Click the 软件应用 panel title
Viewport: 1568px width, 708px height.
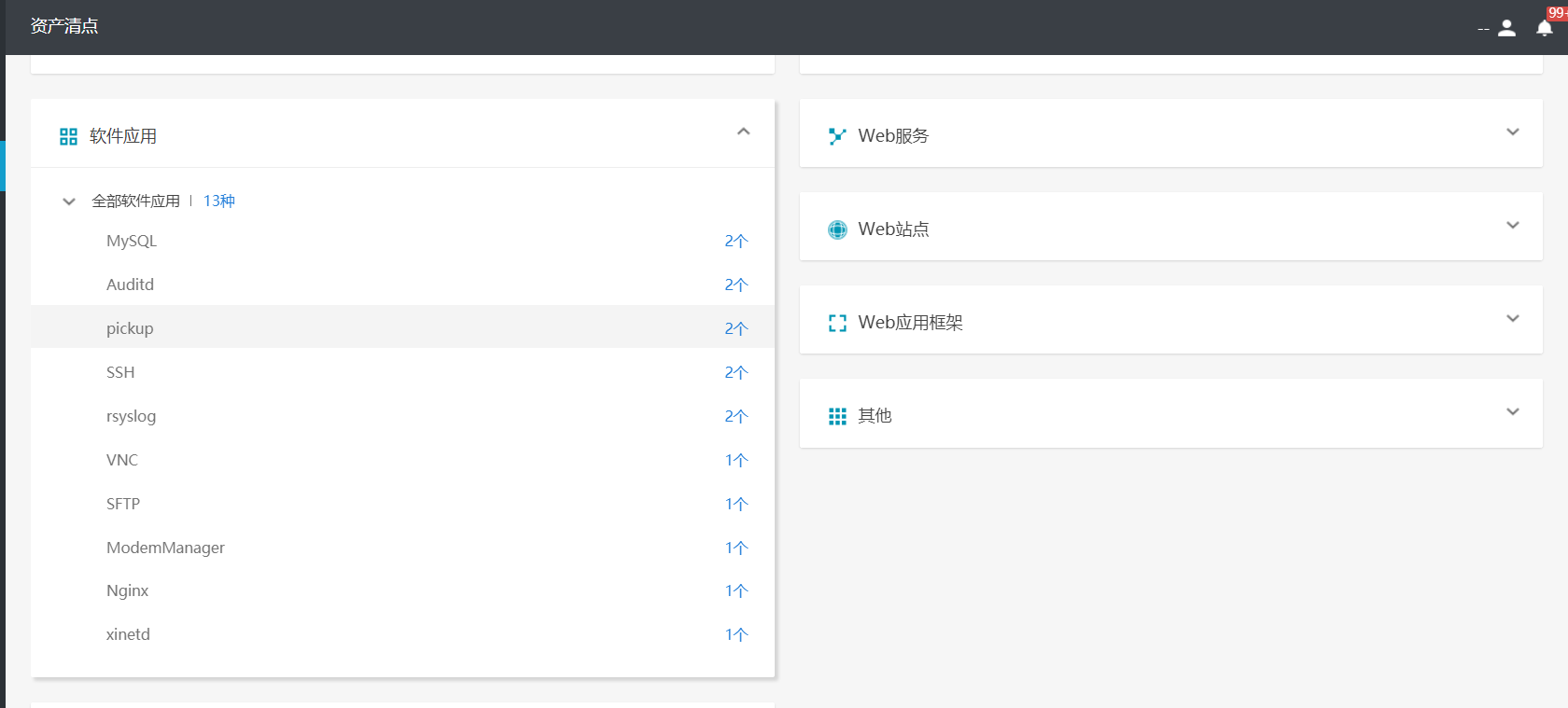[x=123, y=136]
